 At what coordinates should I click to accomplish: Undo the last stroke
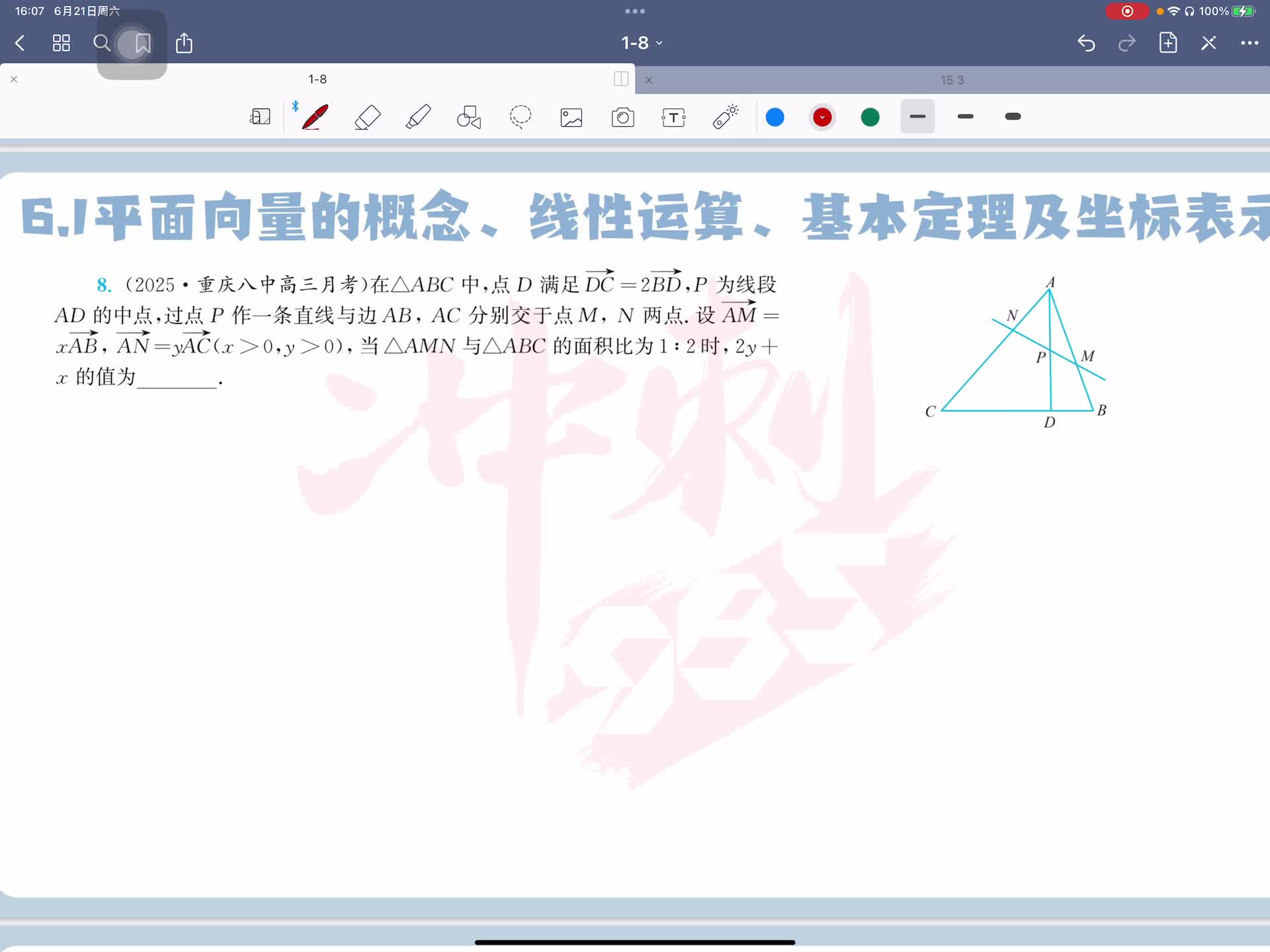pos(1086,43)
